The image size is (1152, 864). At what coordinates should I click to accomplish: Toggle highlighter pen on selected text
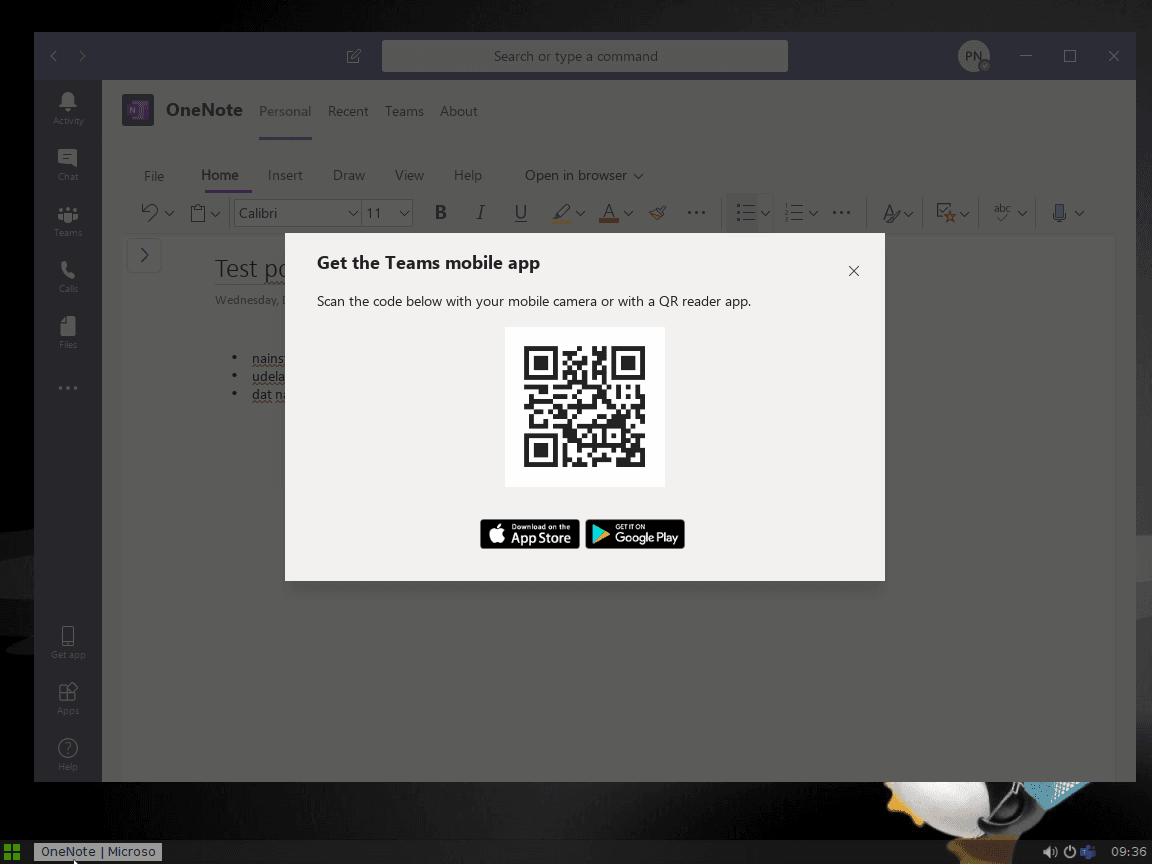click(x=561, y=212)
